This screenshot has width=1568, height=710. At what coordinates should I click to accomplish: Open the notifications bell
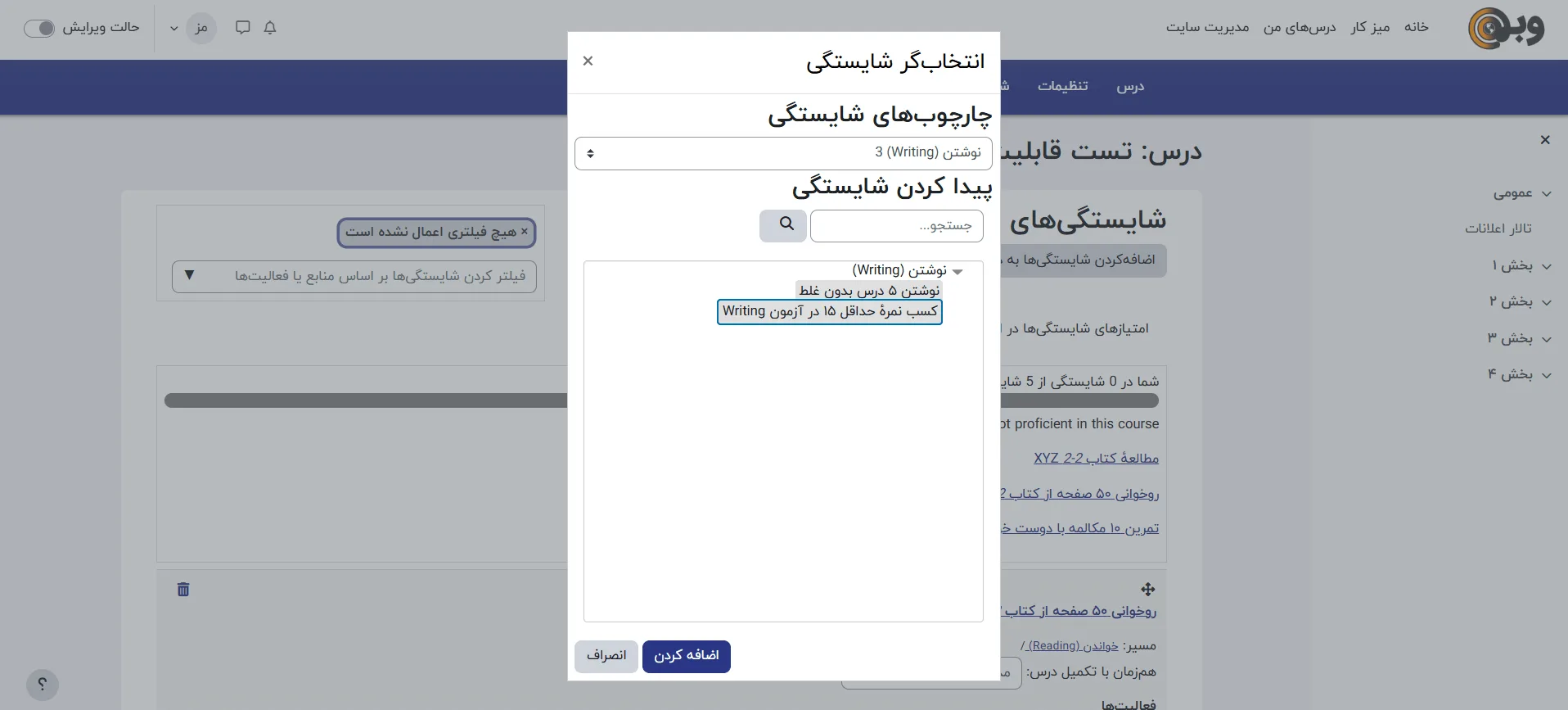click(270, 28)
